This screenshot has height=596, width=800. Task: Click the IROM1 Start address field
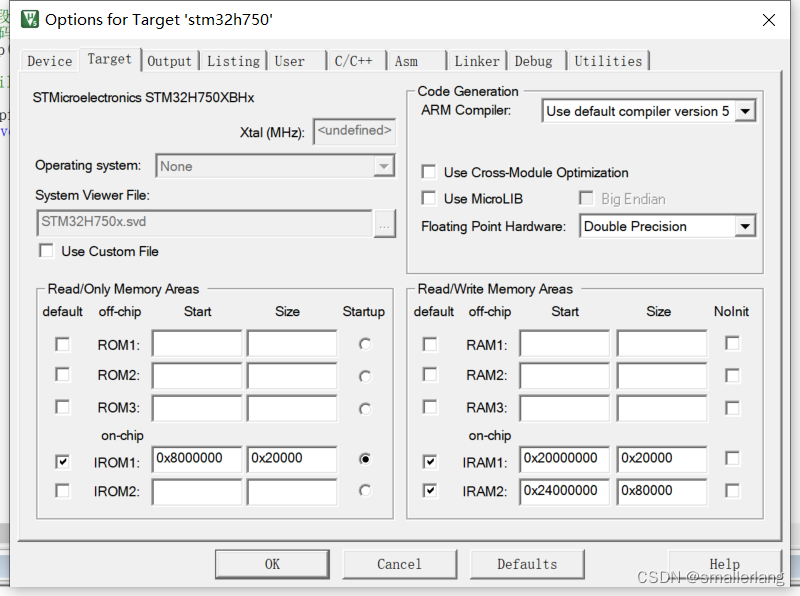pyautogui.click(x=197, y=458)
